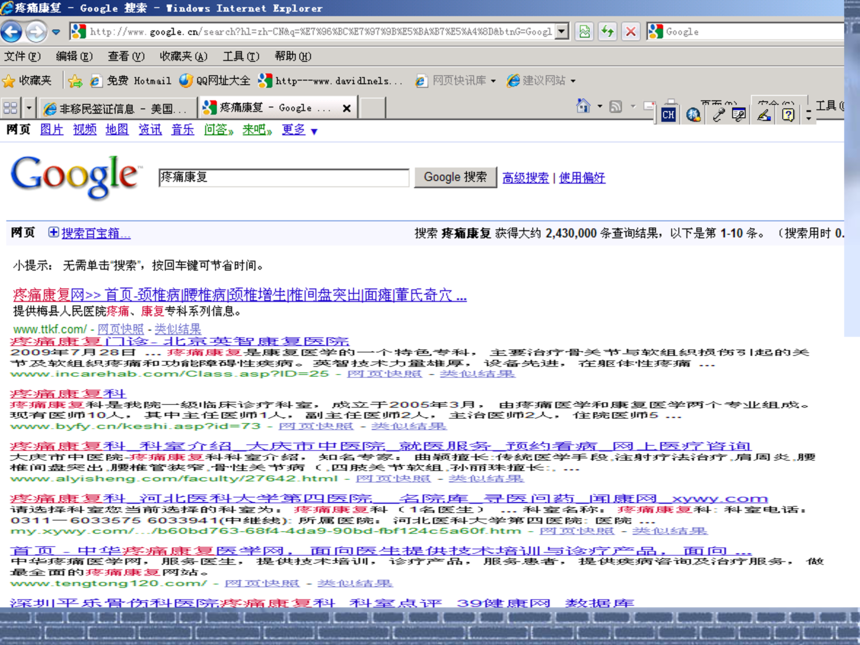Click the 图片 (Images) link

[x=51, y=130]
